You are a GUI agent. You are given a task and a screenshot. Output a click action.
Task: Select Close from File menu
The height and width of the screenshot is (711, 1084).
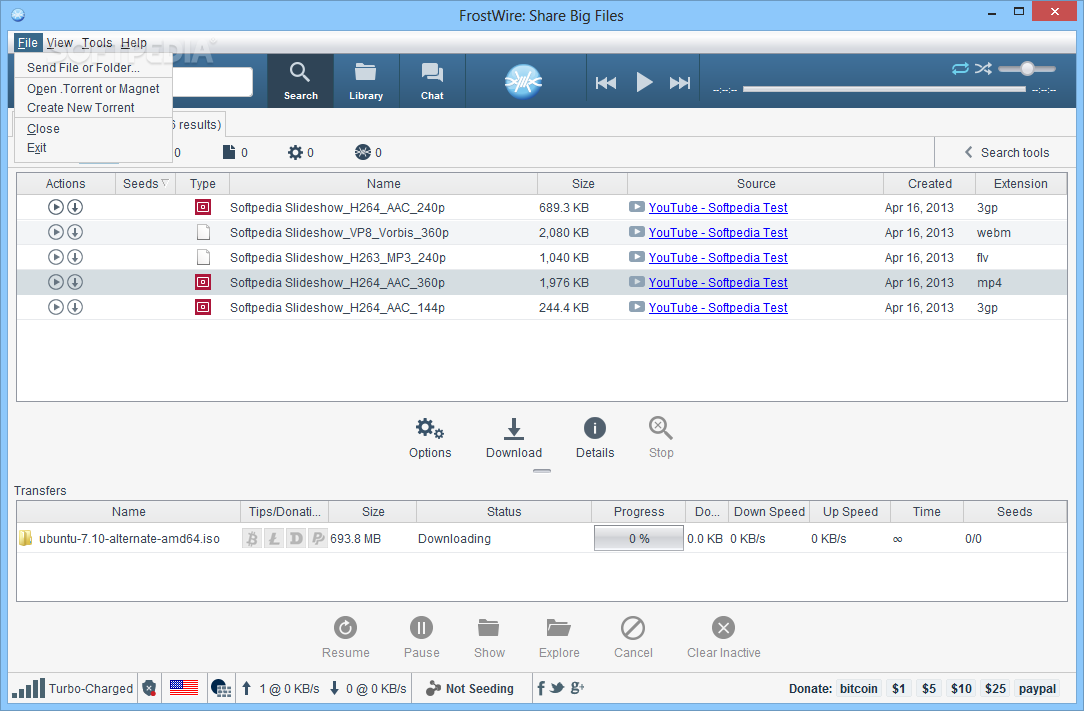coord(93,129)
